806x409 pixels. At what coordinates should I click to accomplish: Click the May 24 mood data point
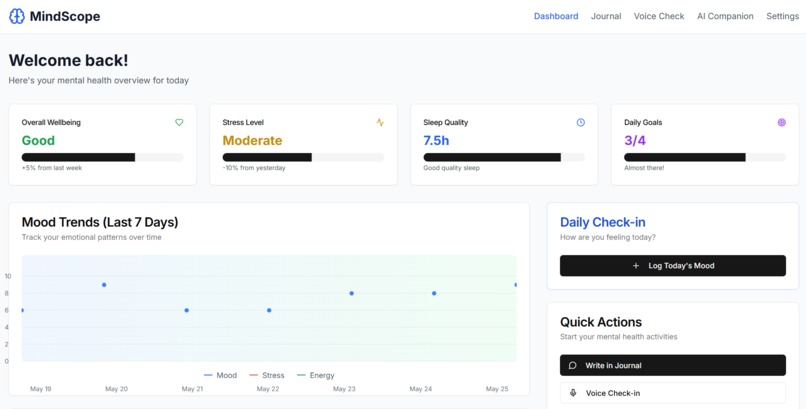coord(434,293)
